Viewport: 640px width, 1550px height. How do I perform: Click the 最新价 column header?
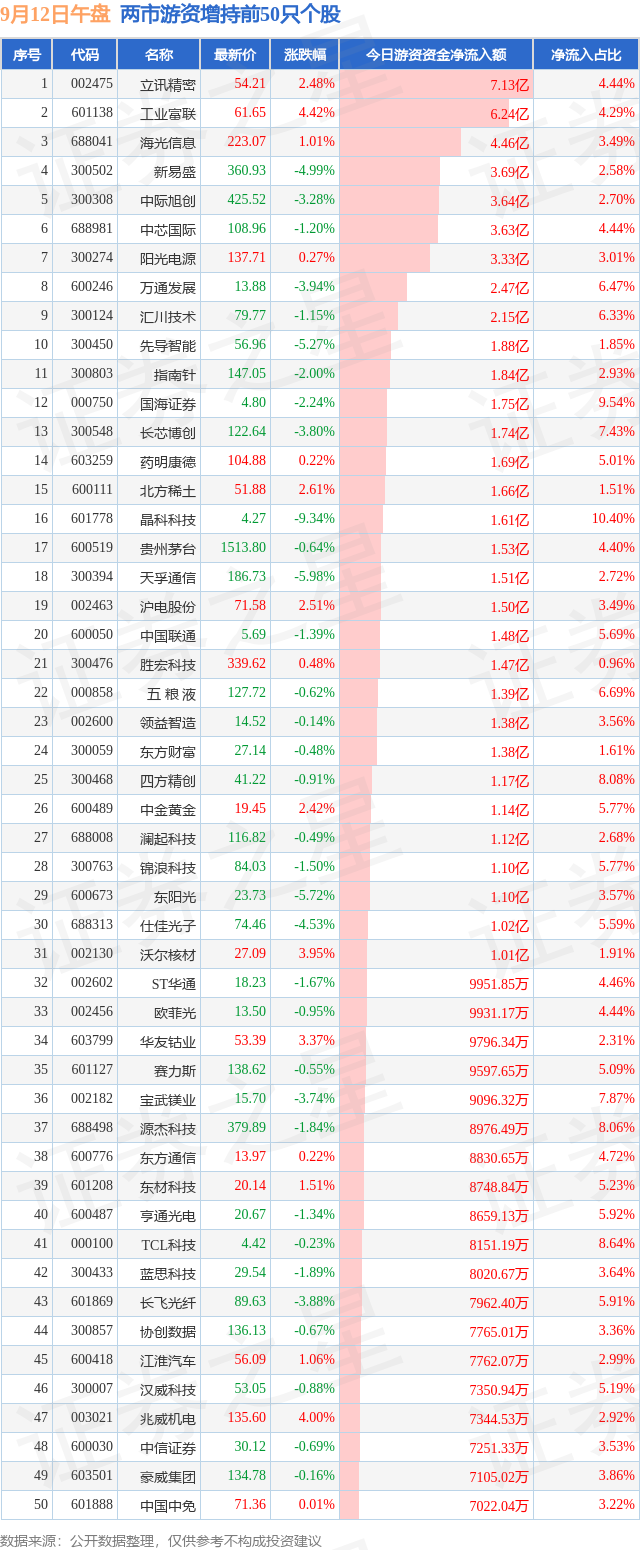click(x=235, y=55)
